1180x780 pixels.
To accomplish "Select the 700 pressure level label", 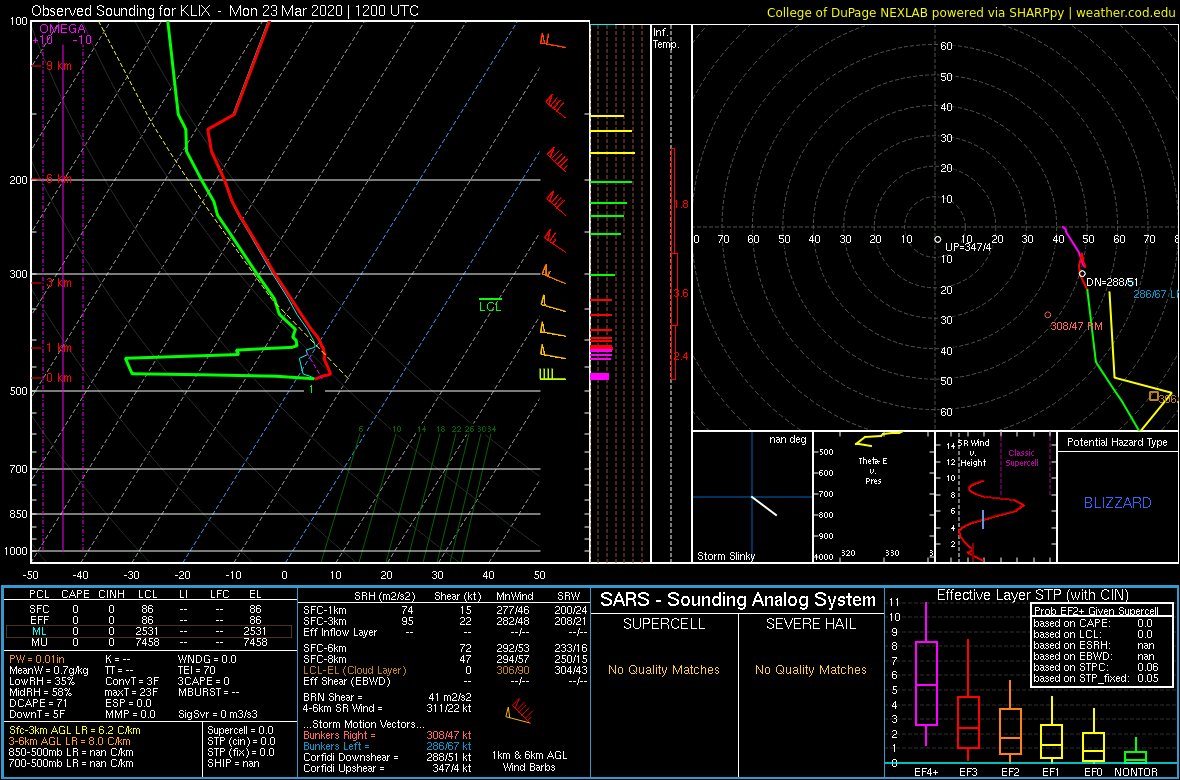I will tap(17, 469).
